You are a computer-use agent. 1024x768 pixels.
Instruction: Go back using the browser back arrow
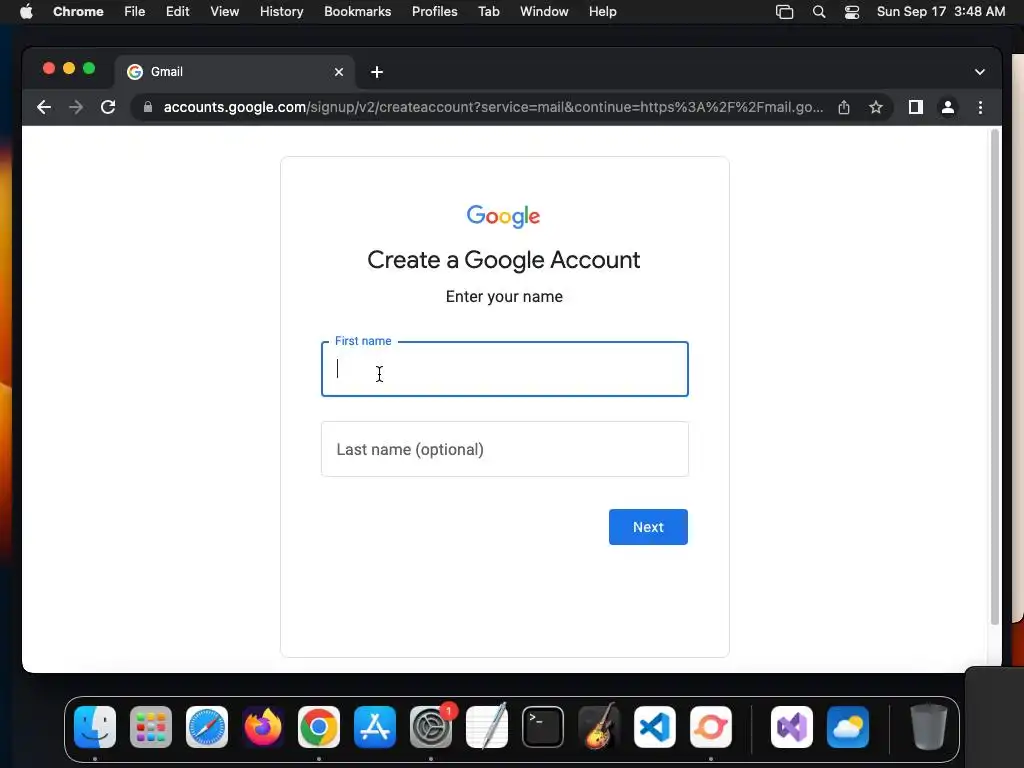pyautogui.click(x=44, y=107)
